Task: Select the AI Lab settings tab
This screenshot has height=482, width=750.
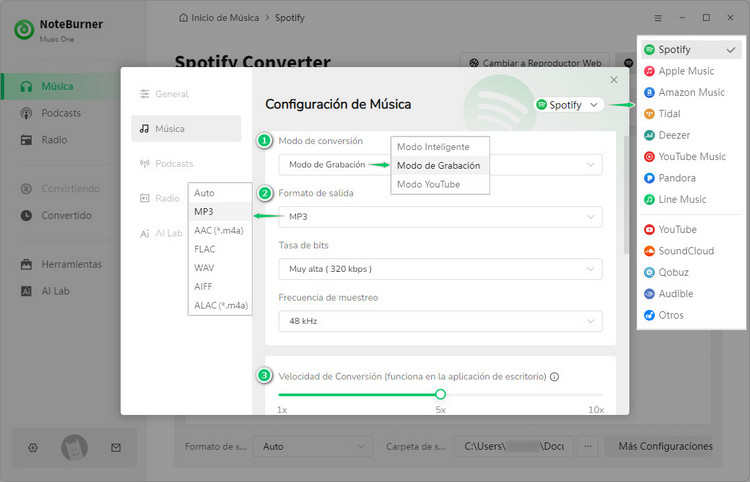Action: 160,233
